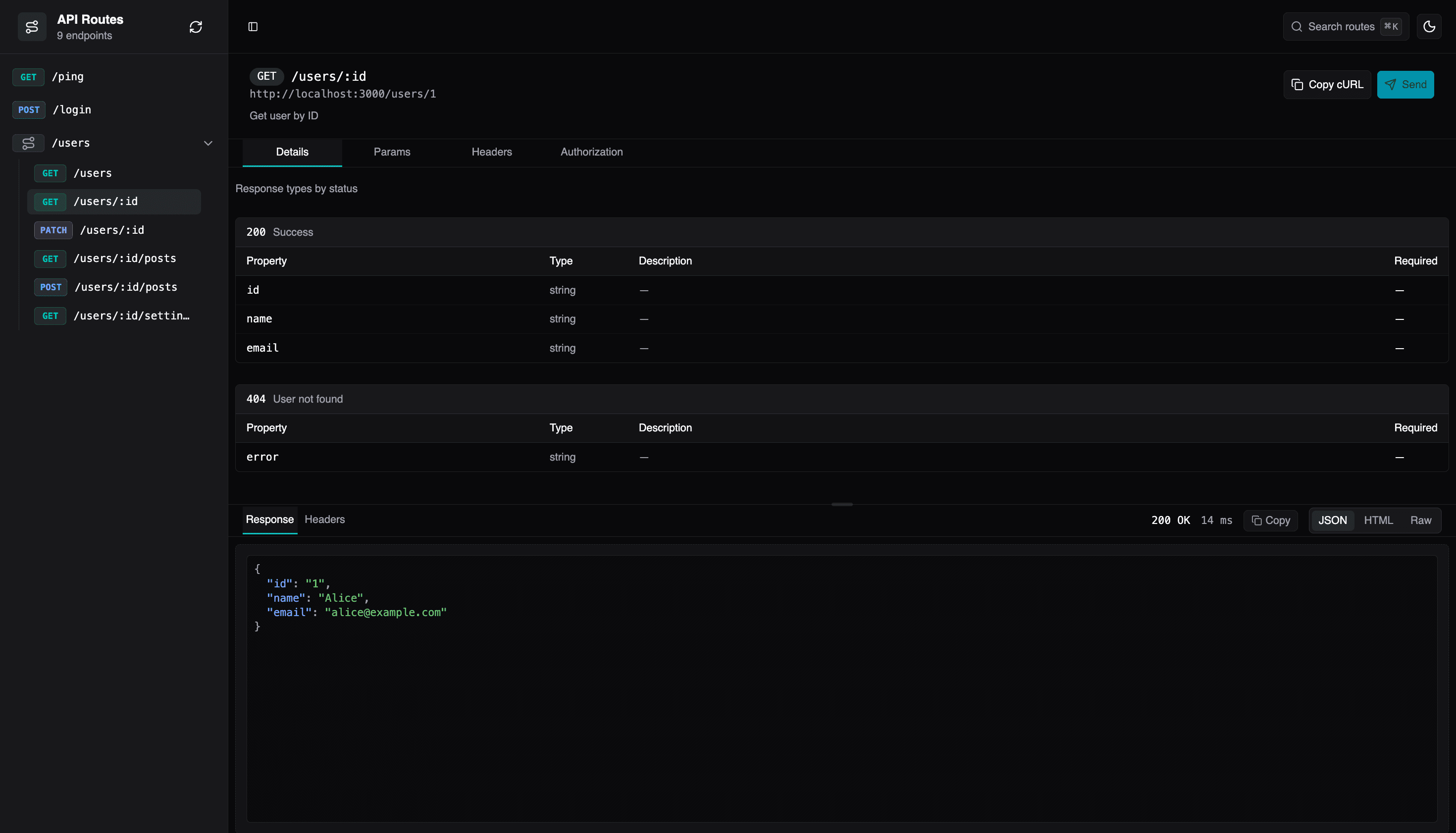Image resolution: width=1456 pixels, height=833 pixels.
Task: Click the Copy cURL button
Action: click(1327, 84)
